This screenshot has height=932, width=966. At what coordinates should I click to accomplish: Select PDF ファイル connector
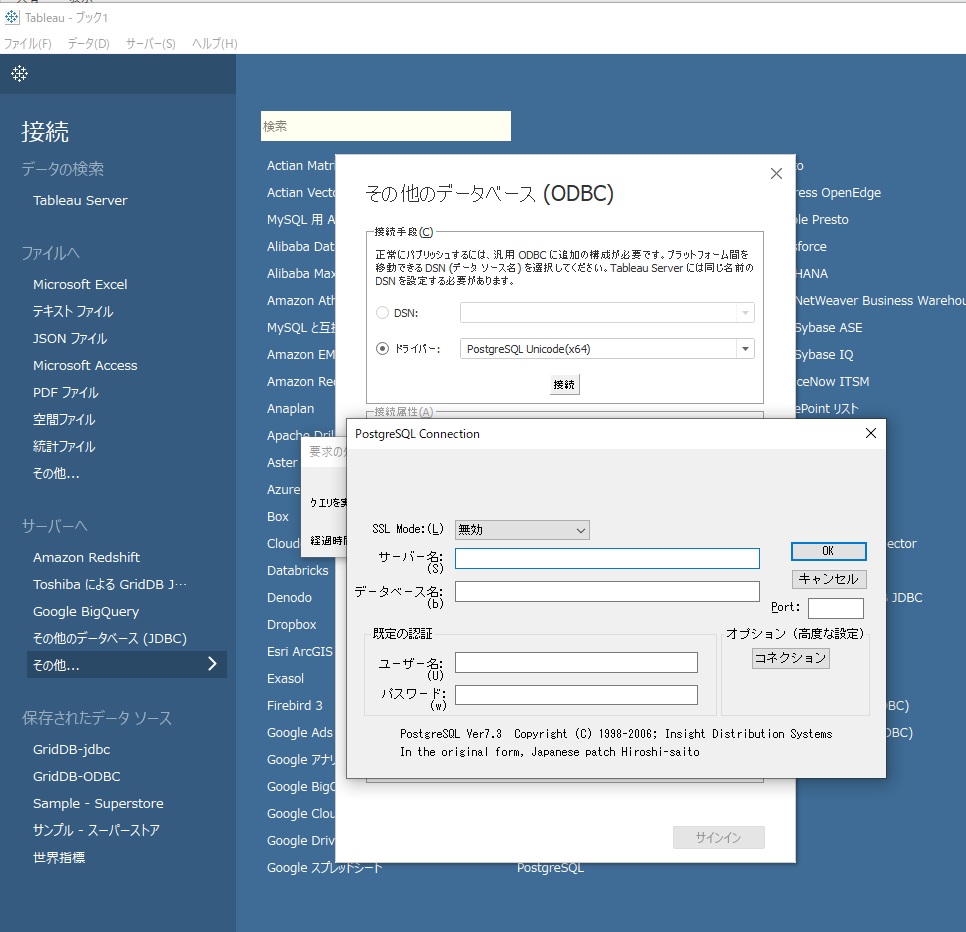click(x=65, y=393)
